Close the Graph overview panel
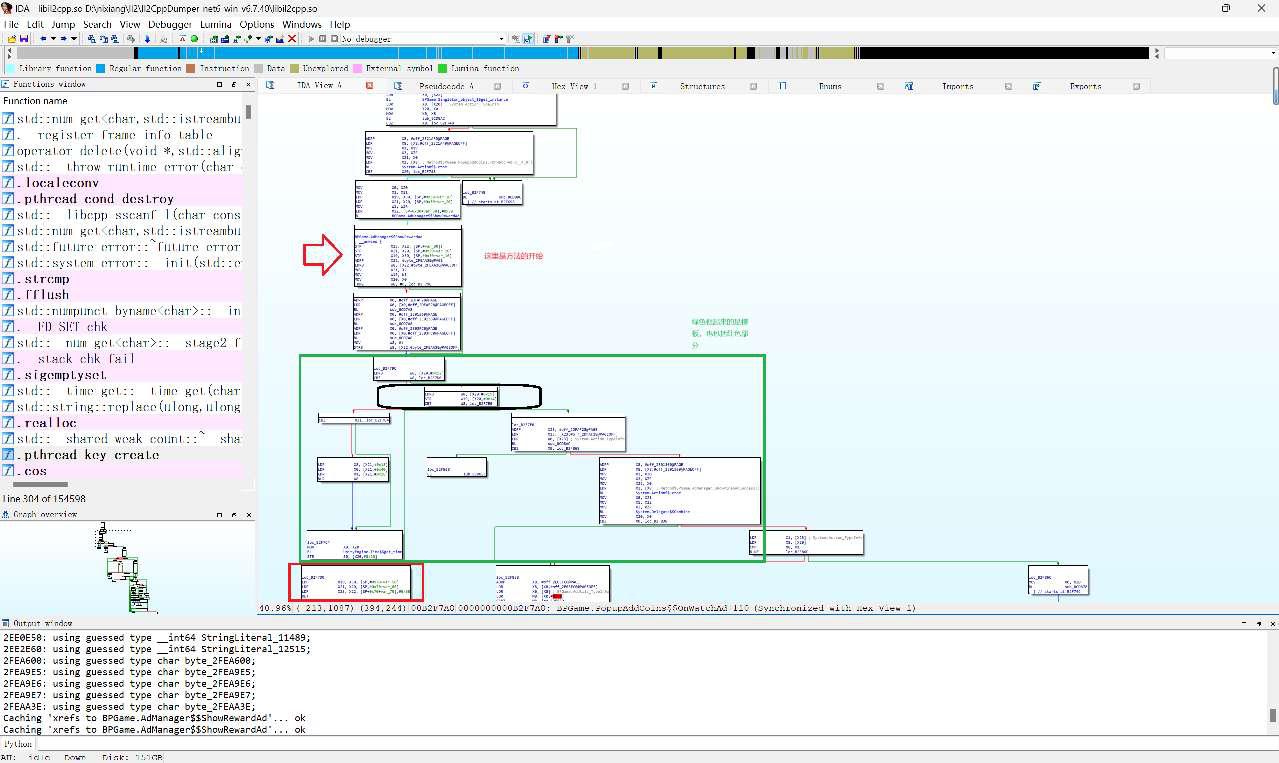Screen dimensions: 1279x763 click(247, 514)
